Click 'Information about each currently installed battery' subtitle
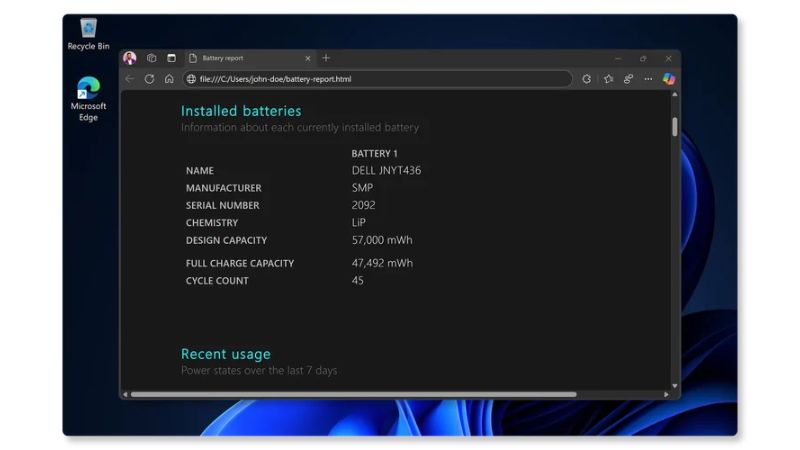Image resolution: width=800 pixels, height=450 pixels. 299,128
